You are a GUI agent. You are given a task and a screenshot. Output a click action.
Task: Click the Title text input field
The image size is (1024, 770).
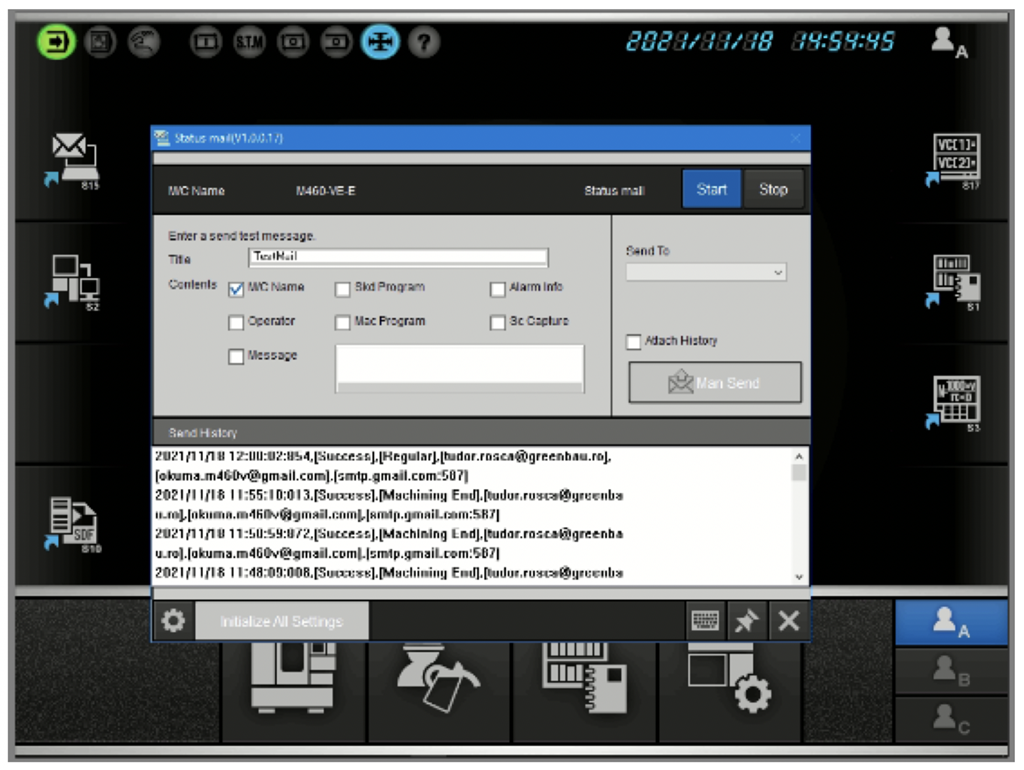(x=398, y=257)
